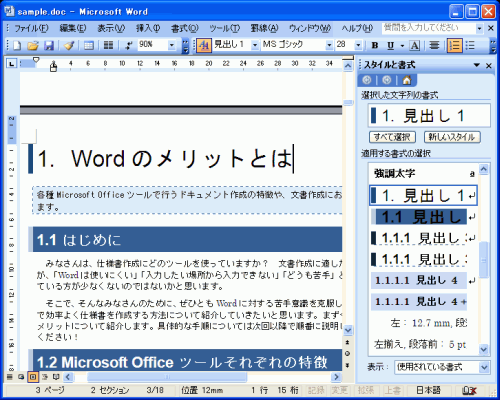
Task: Click the Next Page double-arrow button
Action: tap(347, 365)
